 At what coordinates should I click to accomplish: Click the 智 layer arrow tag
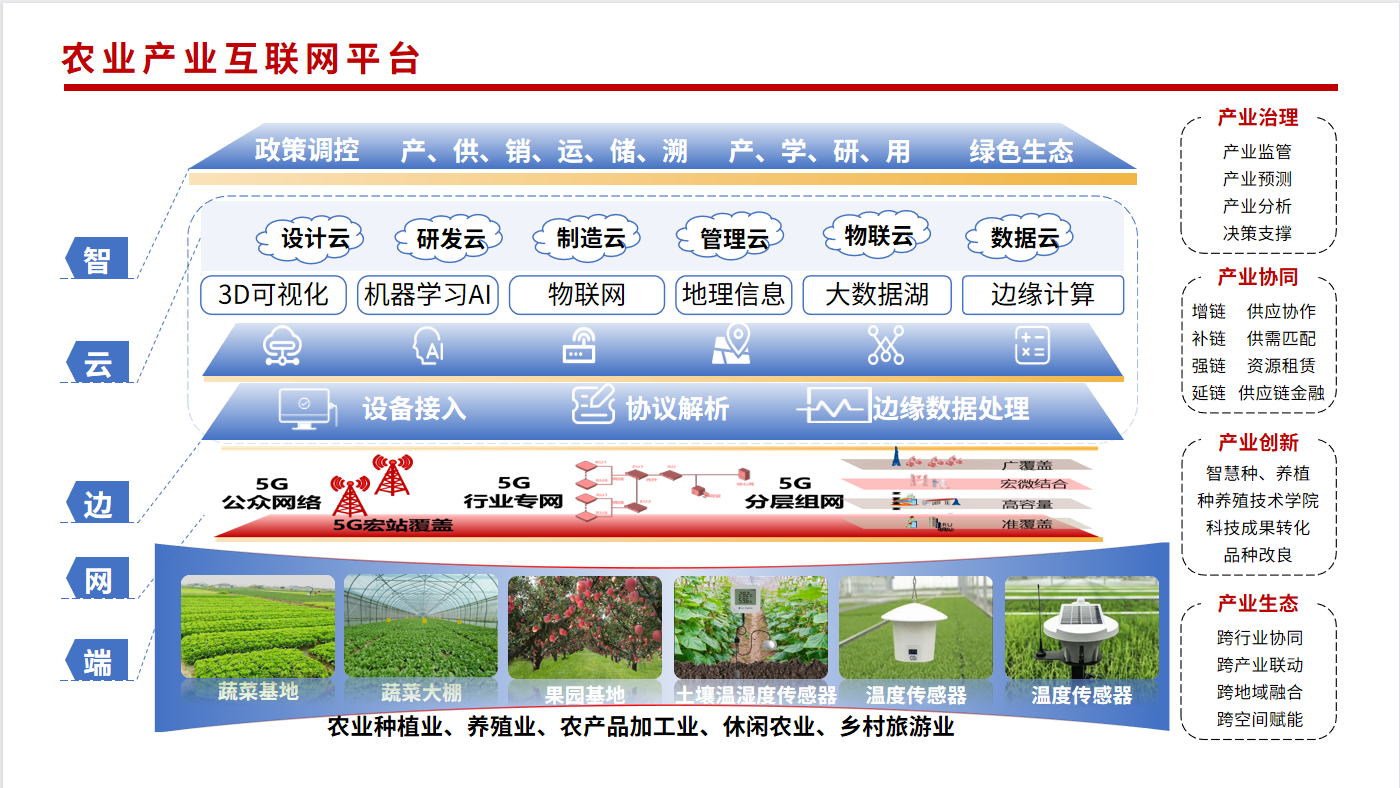coord(96,259)
